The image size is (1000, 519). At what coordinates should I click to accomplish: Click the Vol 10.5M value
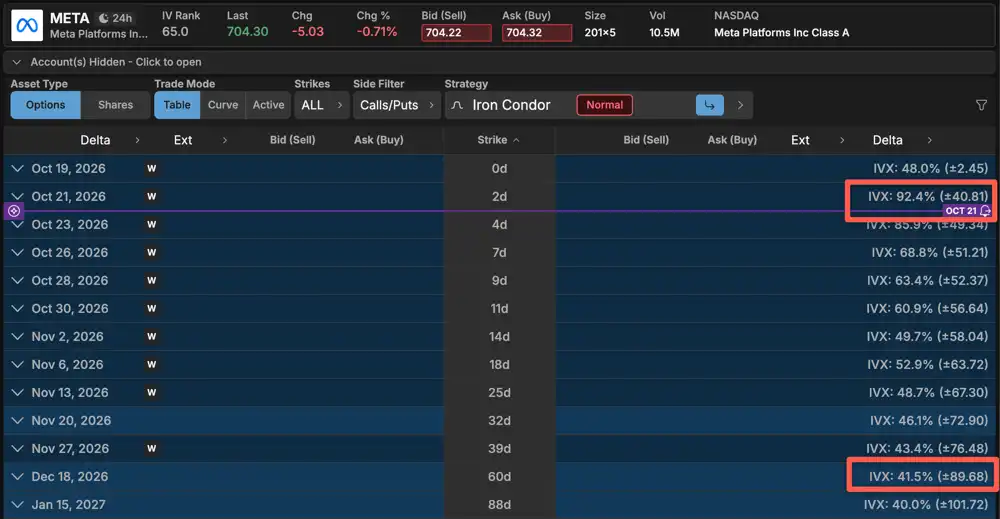tap(664, 33)
